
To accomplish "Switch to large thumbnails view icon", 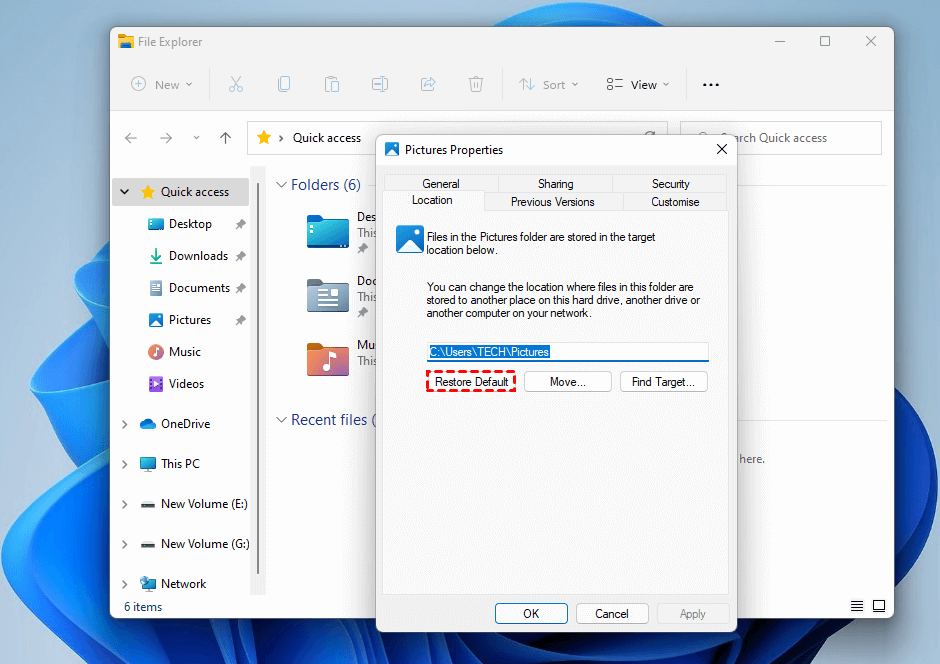I will (x=879, y=607).
